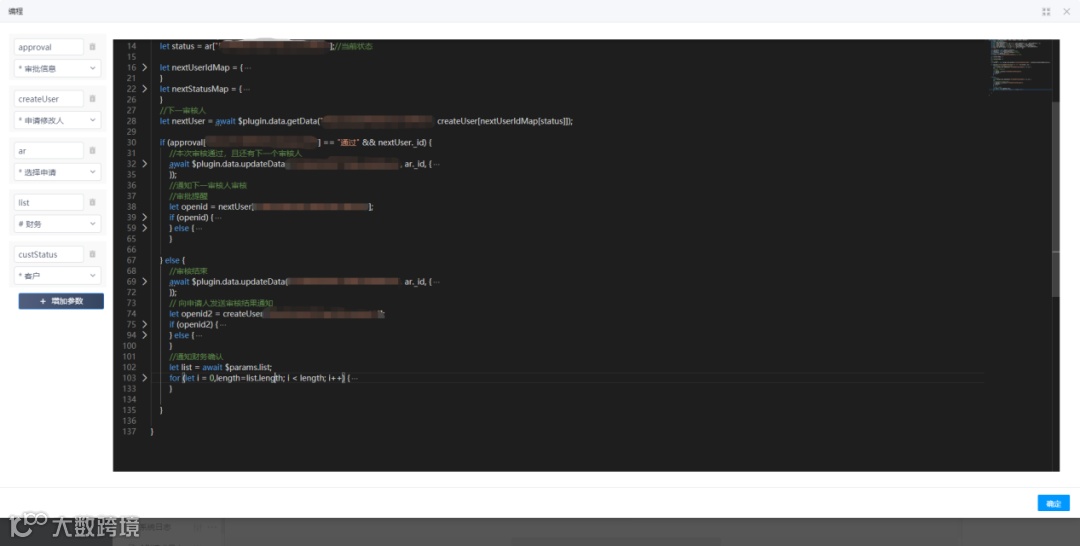This screenshot has width=1080, height=546.
Task: Click the '//通知财务确认' comment on line 101
Action: 196,357
